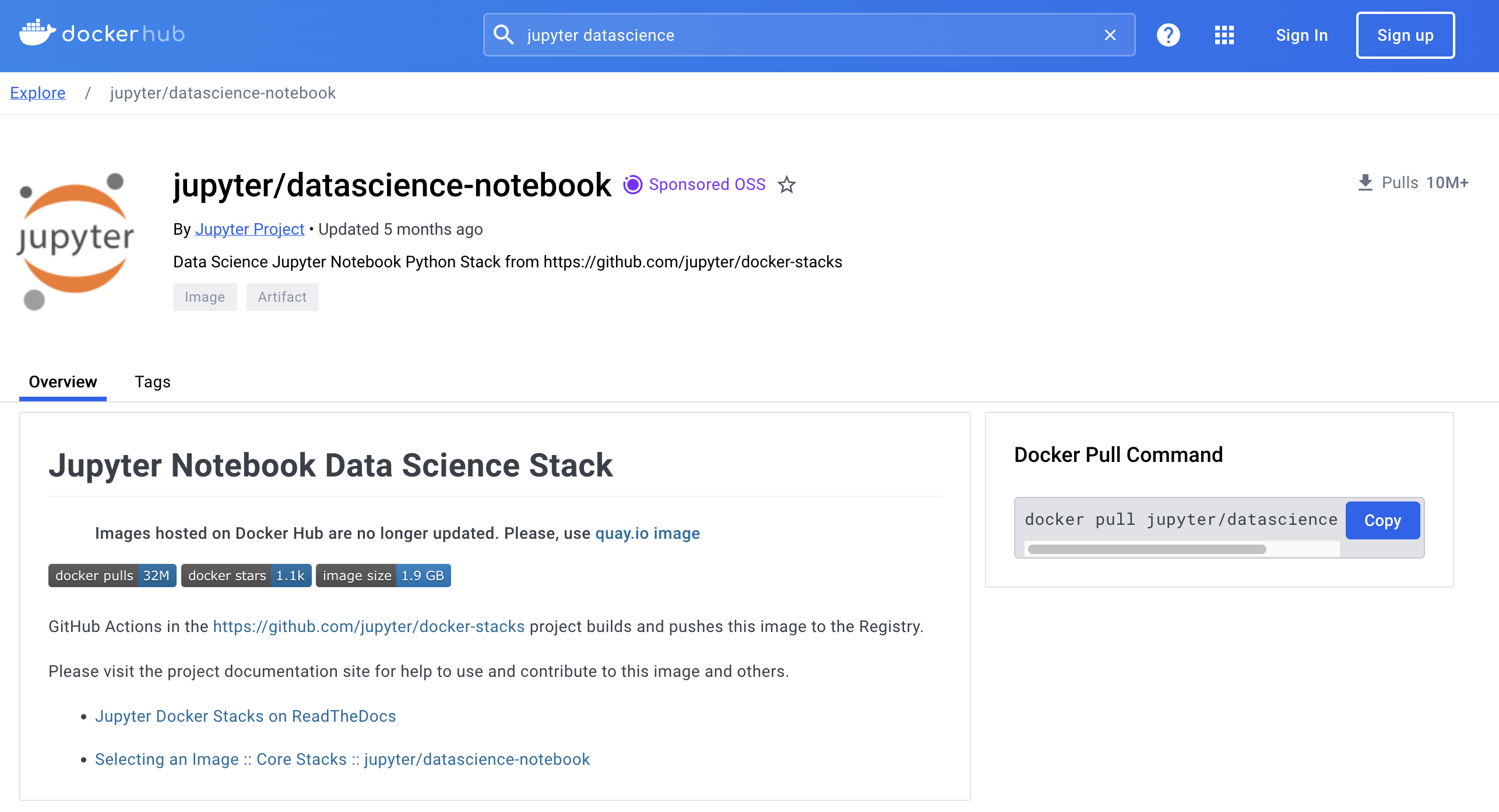The image size is (1499, 812).
Task: Click the Sponsored OSS badge icon
Action: click(632, 185)
